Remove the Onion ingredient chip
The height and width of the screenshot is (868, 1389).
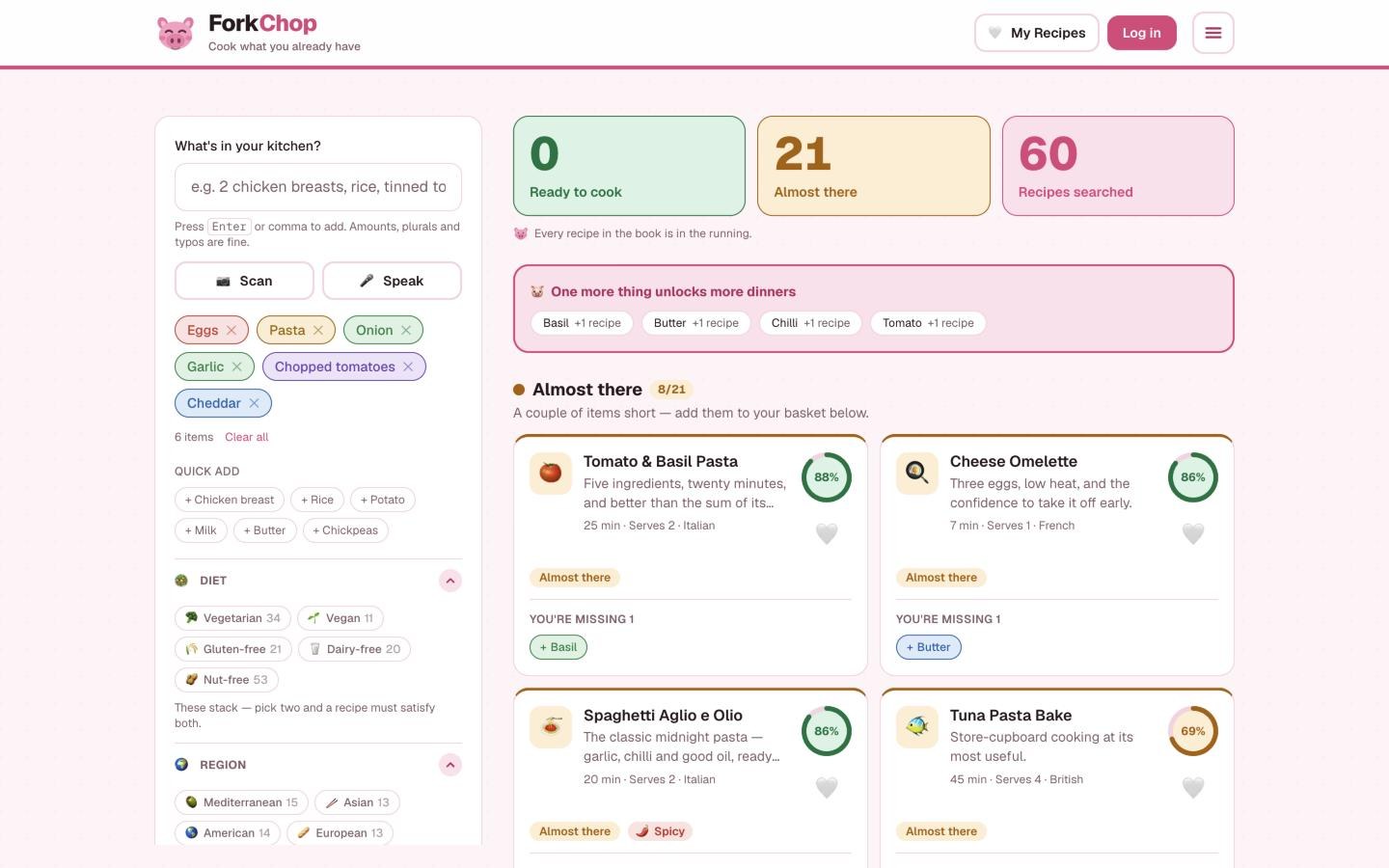(x=406, y=330)
